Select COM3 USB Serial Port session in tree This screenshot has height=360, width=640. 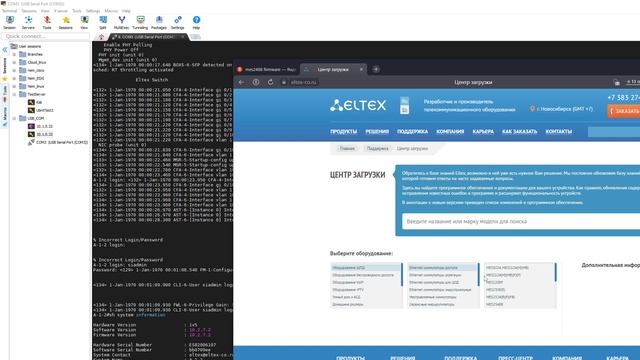click(58, 142)
